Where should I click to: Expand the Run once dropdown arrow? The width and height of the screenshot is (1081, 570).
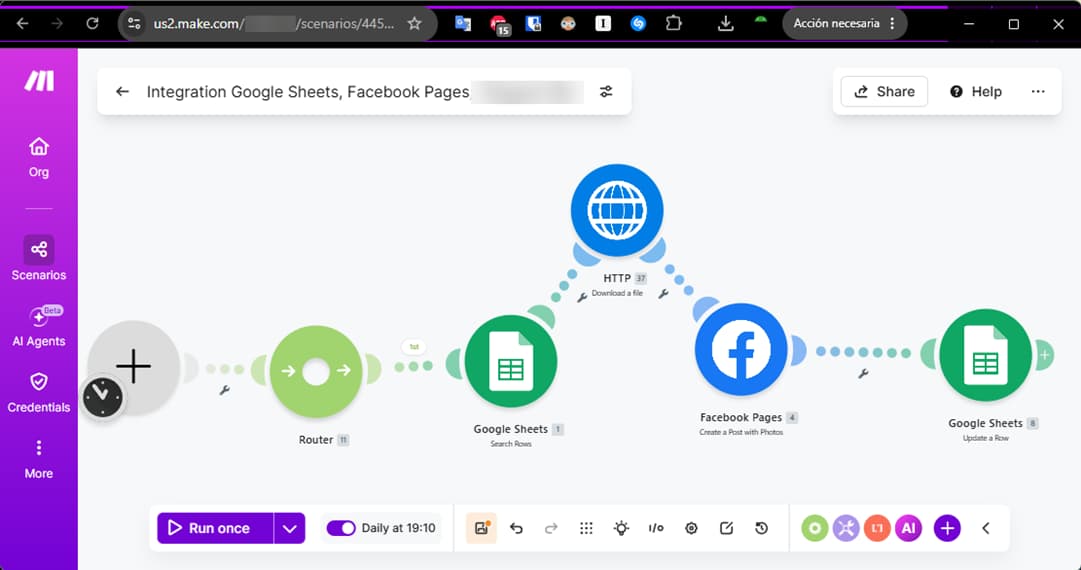coord(290,528)
